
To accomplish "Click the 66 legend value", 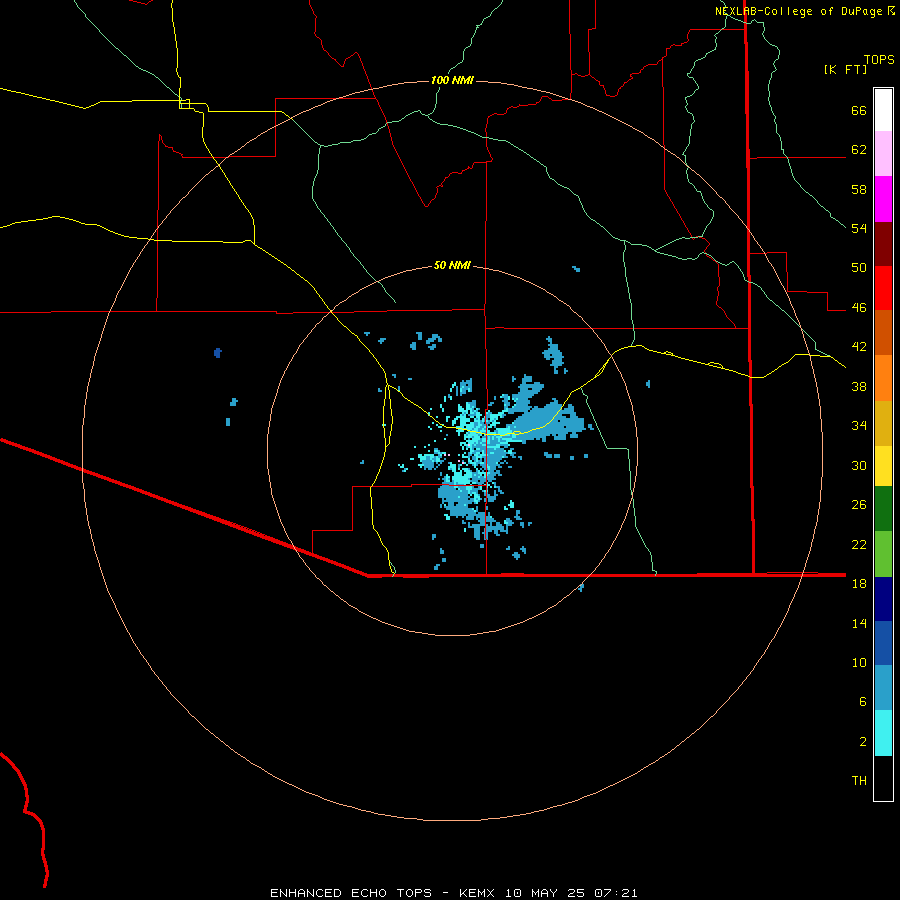I will pyautogui.click(x=859, y=110).
